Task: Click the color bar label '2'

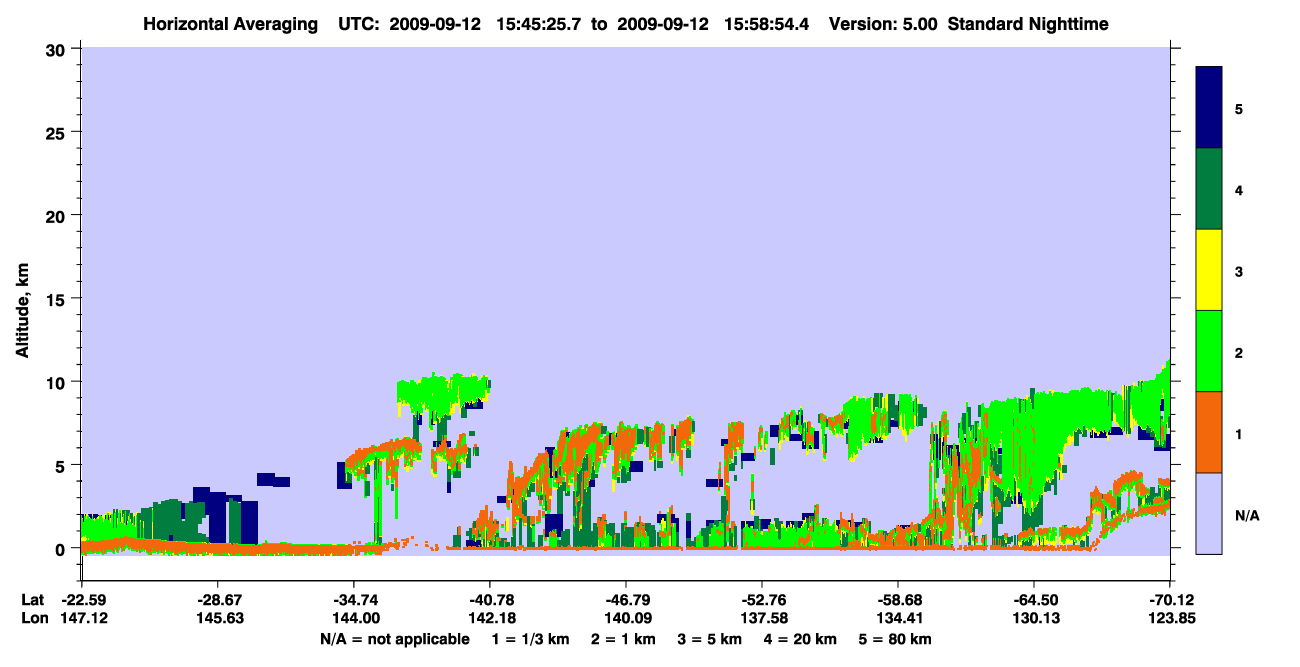Action: click(1239, 353)
